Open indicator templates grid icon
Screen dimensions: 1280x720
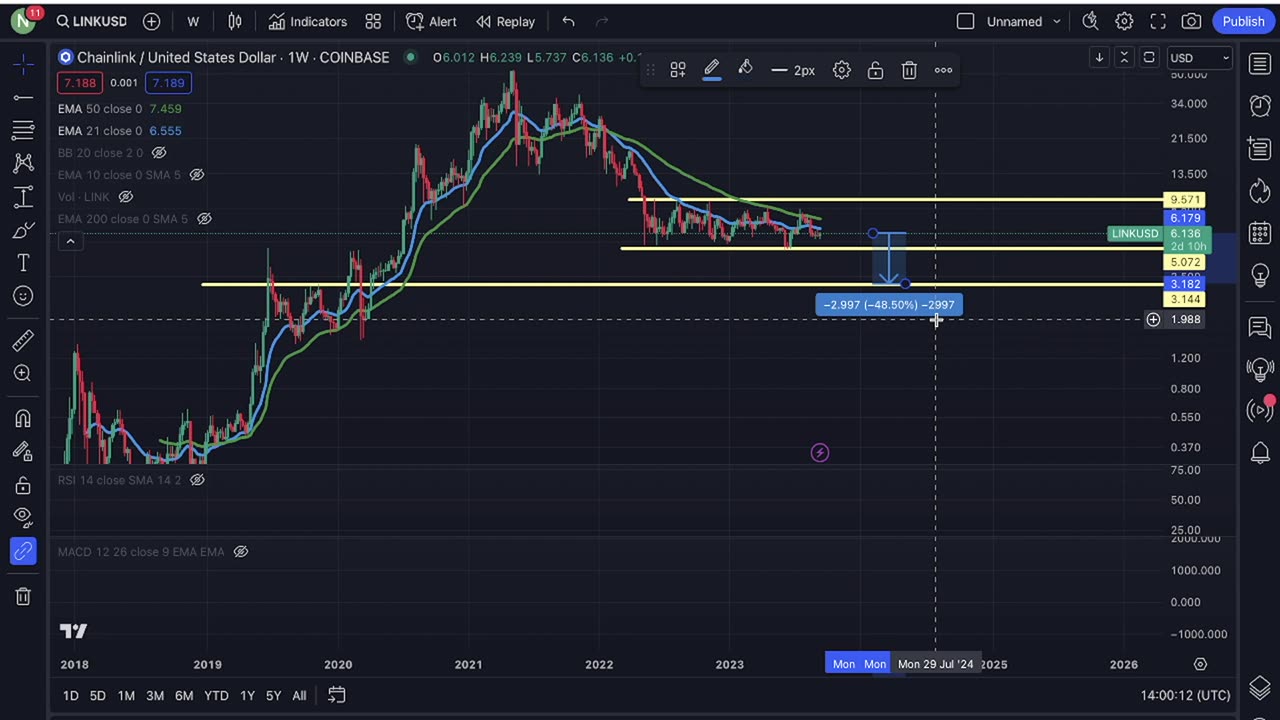373,21
